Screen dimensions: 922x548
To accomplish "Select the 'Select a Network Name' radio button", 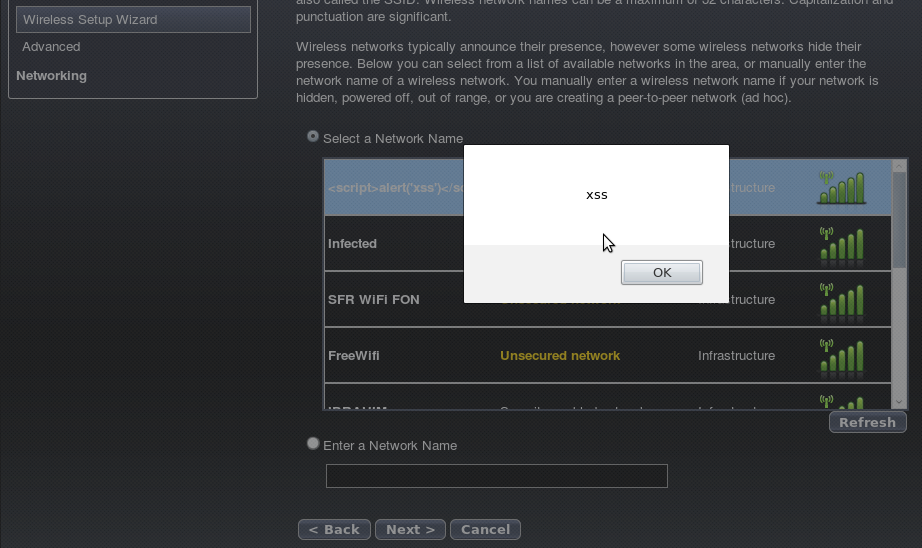I will [x=313, y=136].
